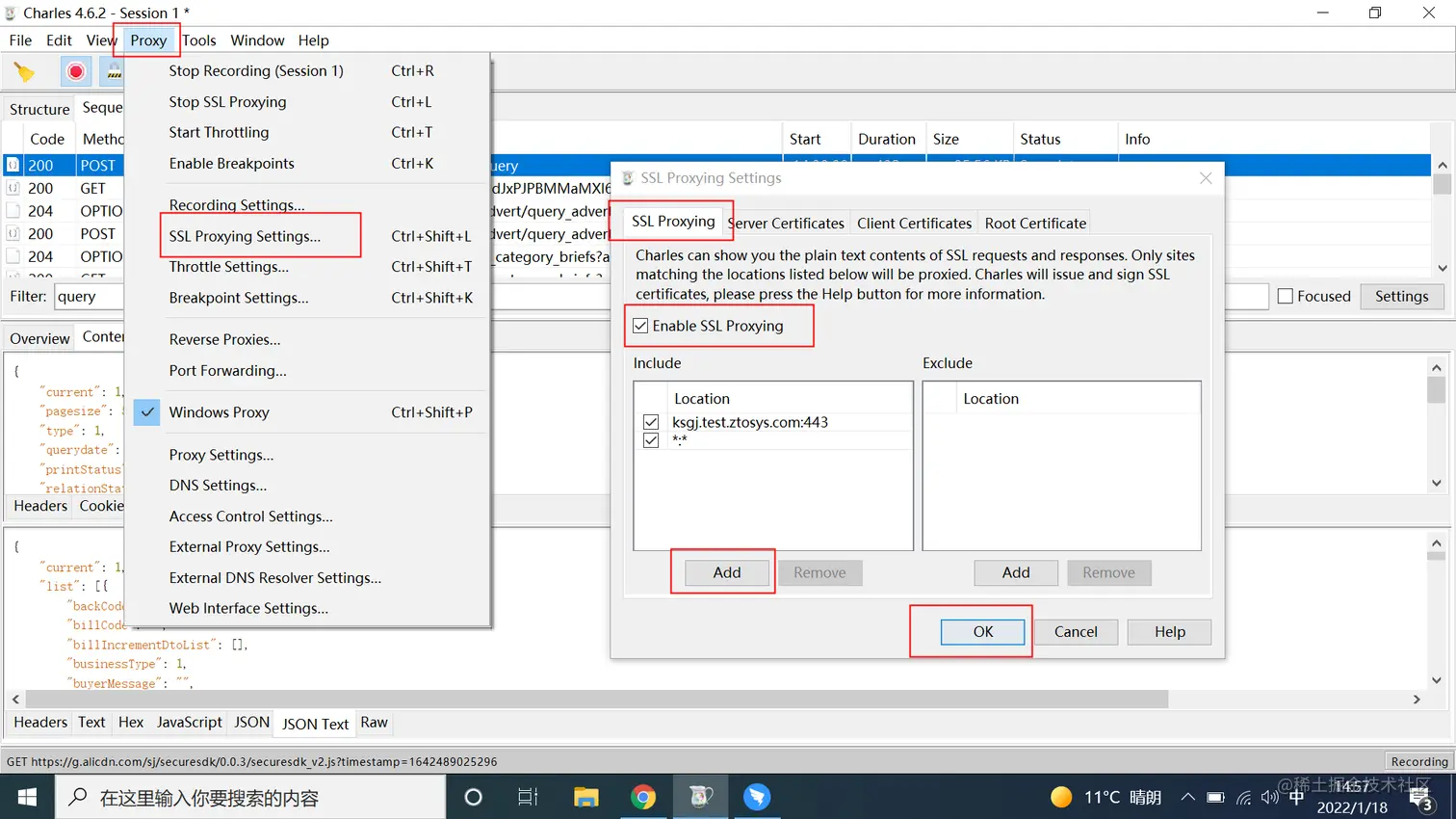Switch to Server Certificates tab

[x=786, y=223]
